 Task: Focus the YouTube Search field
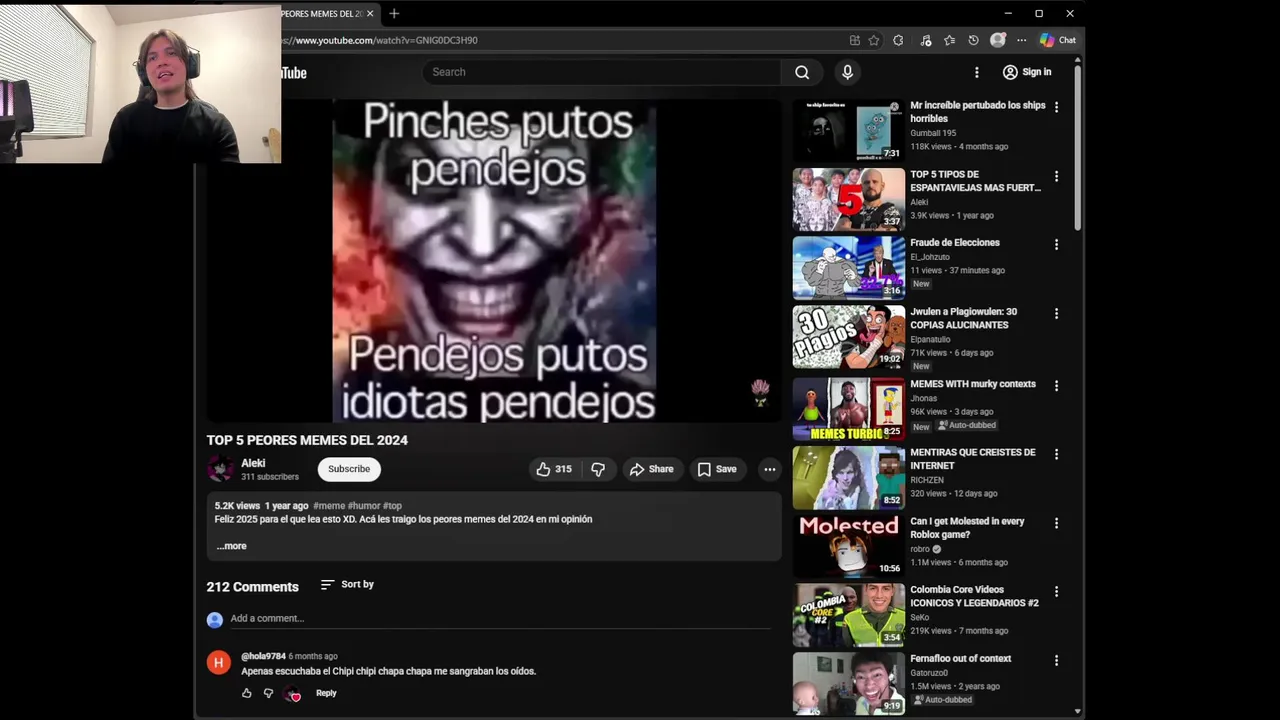click(x=602, y=72)
